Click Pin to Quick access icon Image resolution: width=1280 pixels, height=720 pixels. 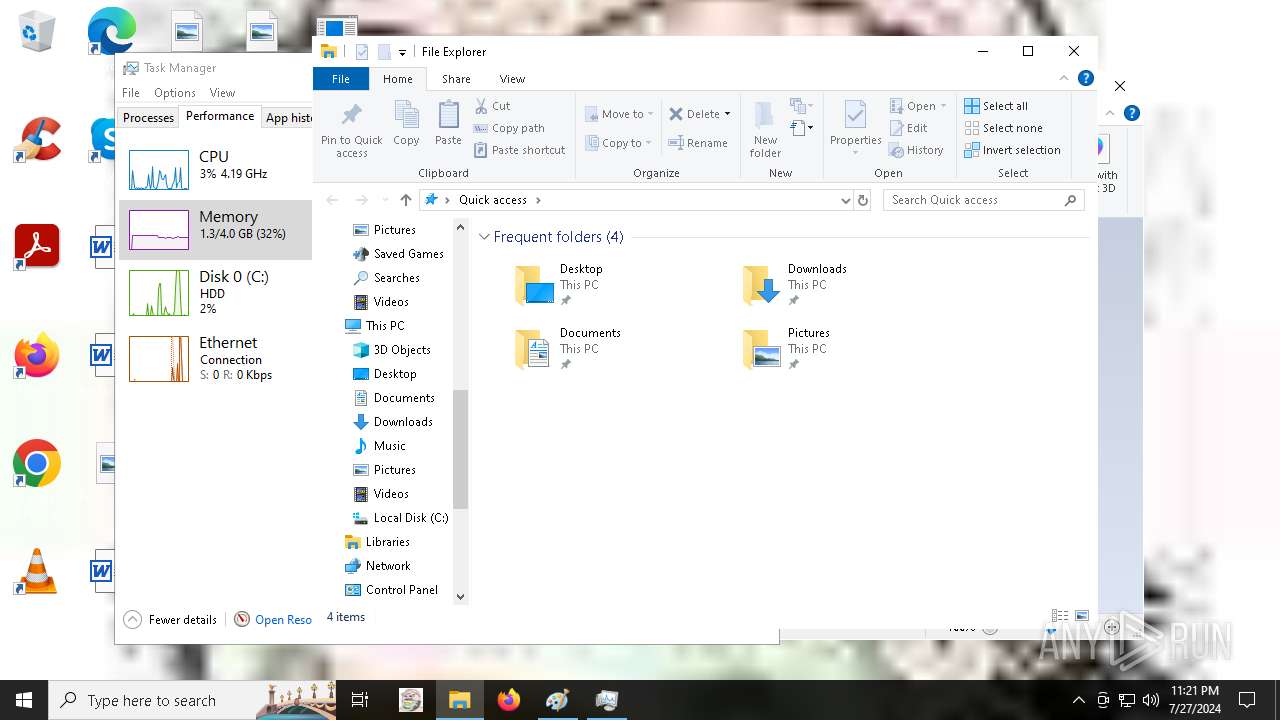(351, 128)
